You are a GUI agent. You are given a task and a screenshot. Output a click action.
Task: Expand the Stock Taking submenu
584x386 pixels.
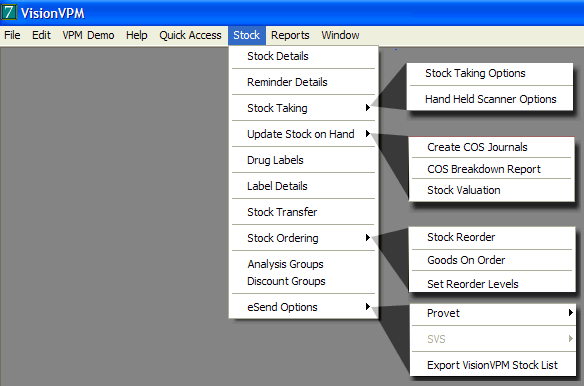tap(304, 108)
